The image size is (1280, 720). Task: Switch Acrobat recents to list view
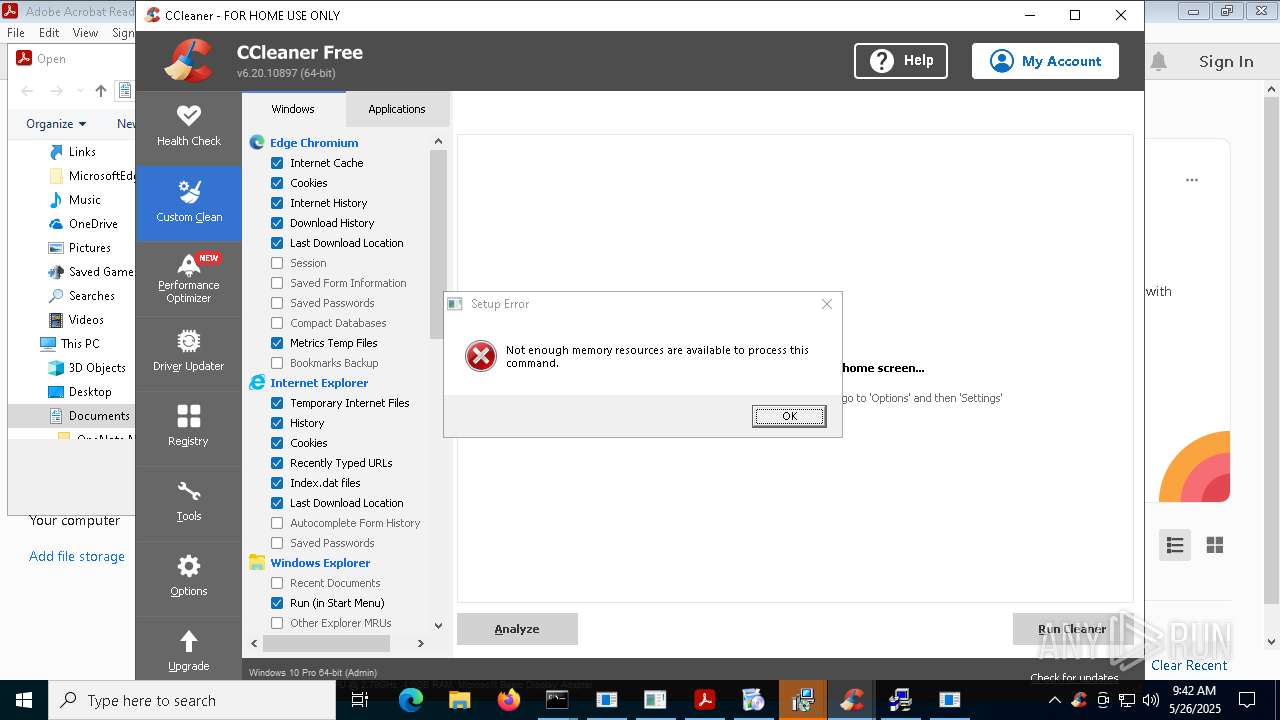point(1175,545)
